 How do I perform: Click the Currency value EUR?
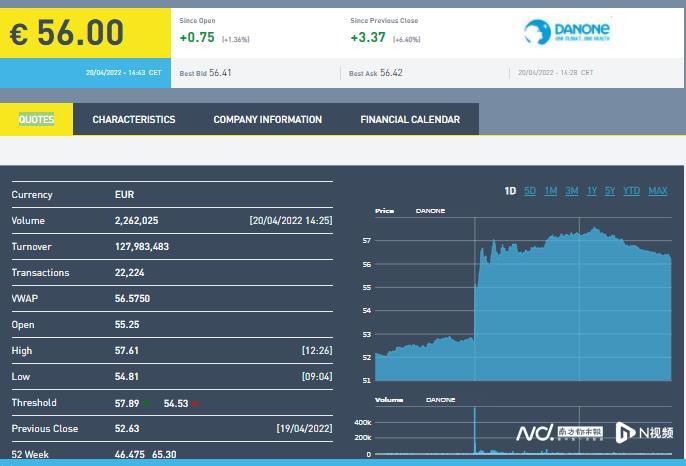pos(124,195)
